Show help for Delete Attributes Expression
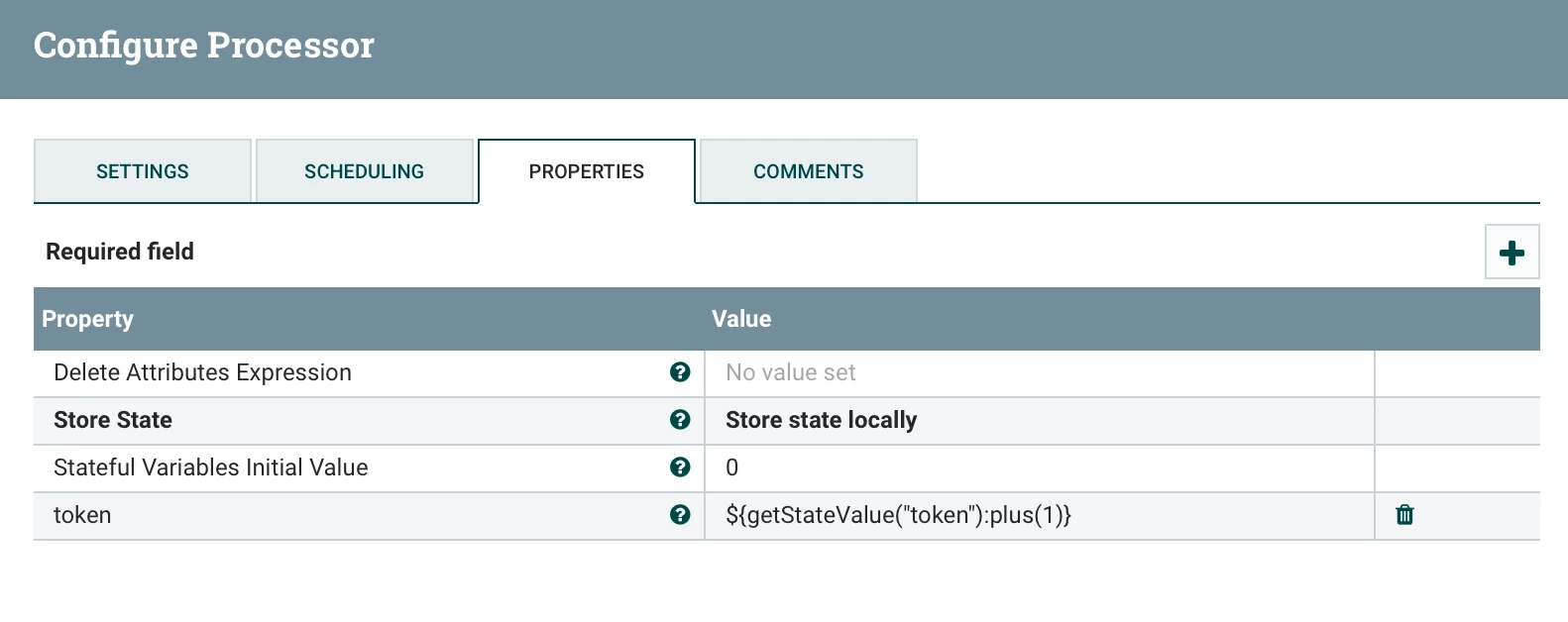 point(680,372)
